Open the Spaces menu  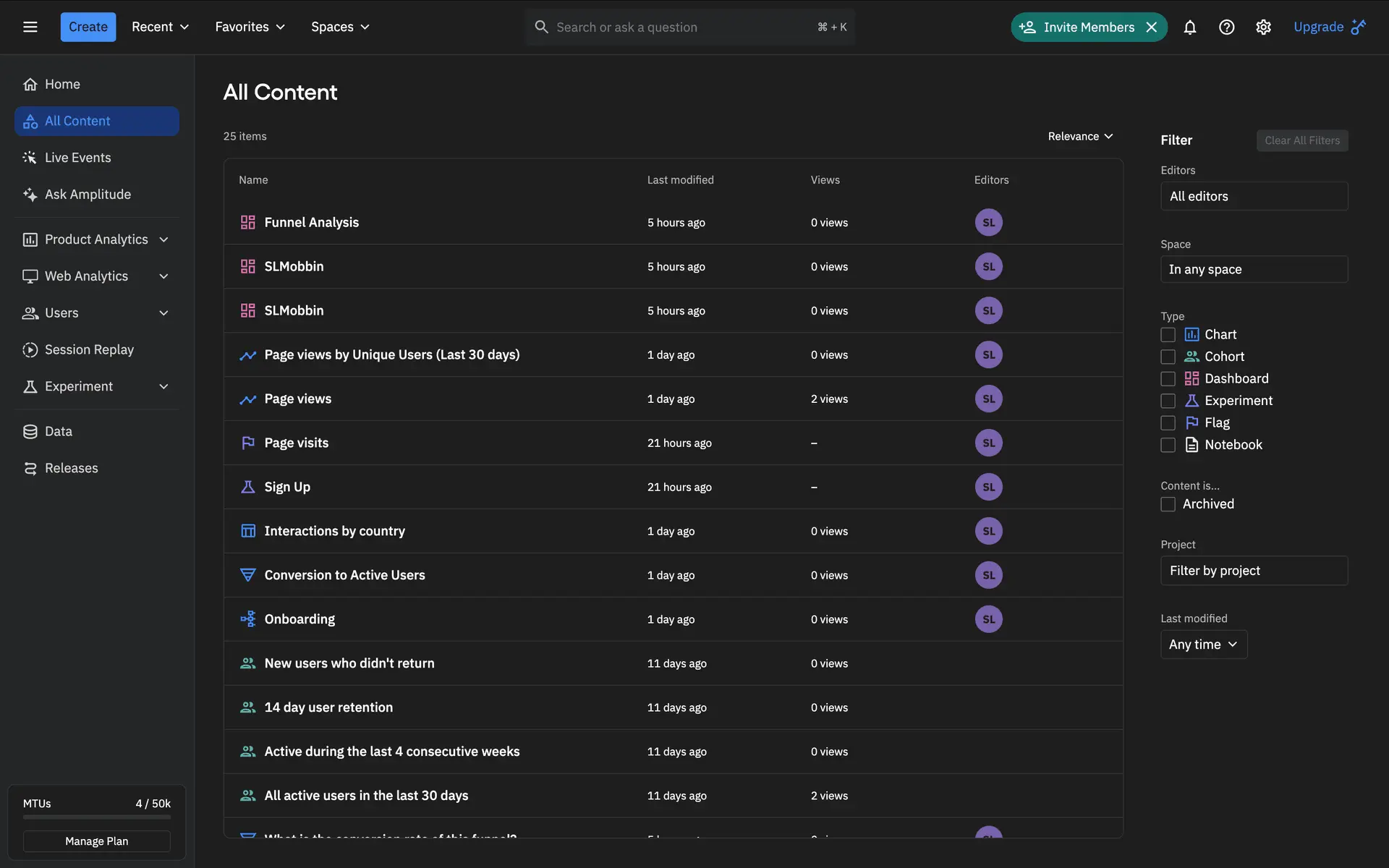coord(340,27)
